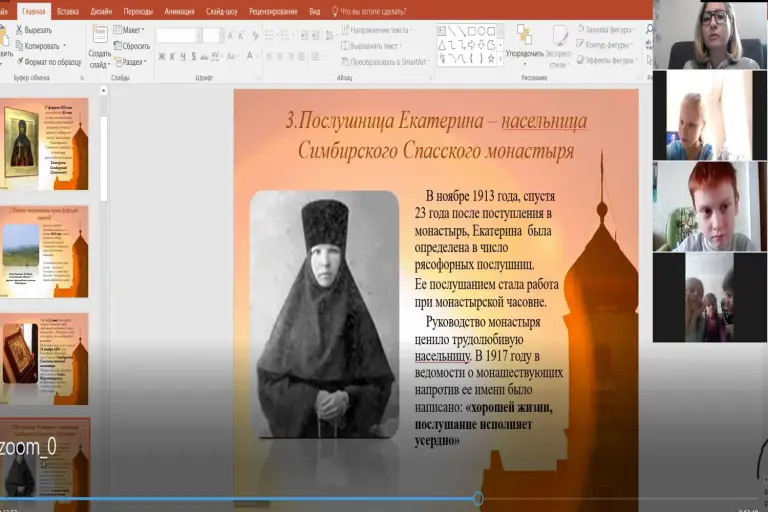This screenshot has height=512, width=768.
Task: Open Направление текста dropdown
Action: [x=376, y=30]
